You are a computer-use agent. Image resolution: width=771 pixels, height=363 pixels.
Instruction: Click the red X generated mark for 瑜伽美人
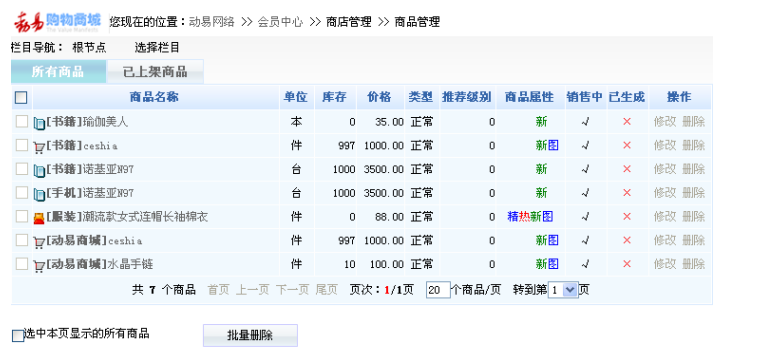pos(627,121)
